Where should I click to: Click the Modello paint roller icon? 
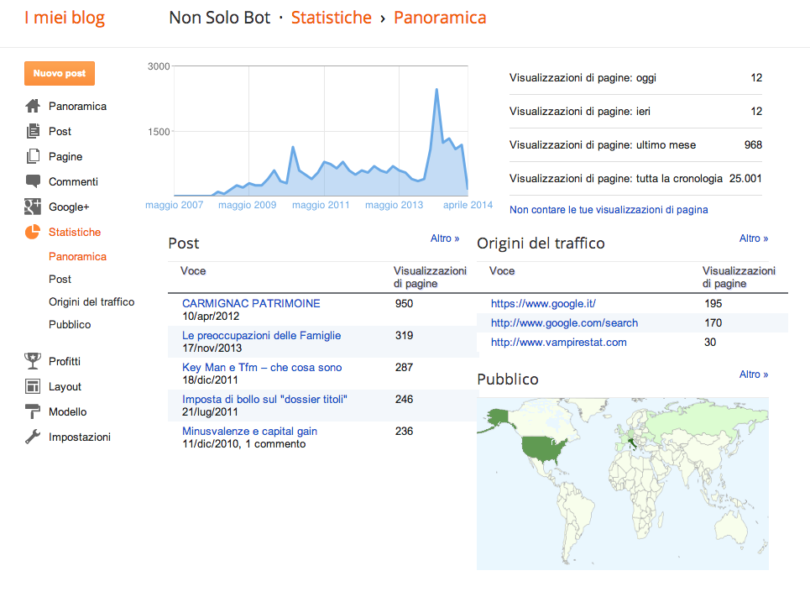(x=32, y=412)
